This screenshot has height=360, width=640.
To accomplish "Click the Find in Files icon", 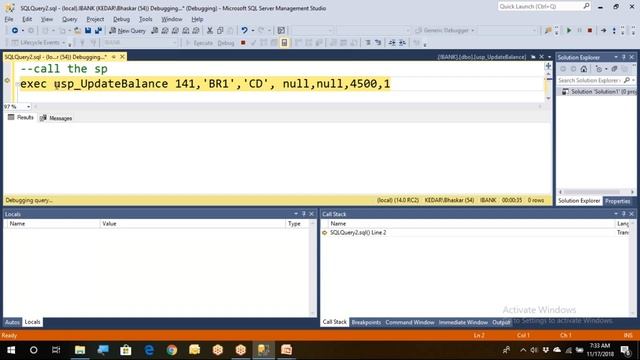I will click(548, 31).
